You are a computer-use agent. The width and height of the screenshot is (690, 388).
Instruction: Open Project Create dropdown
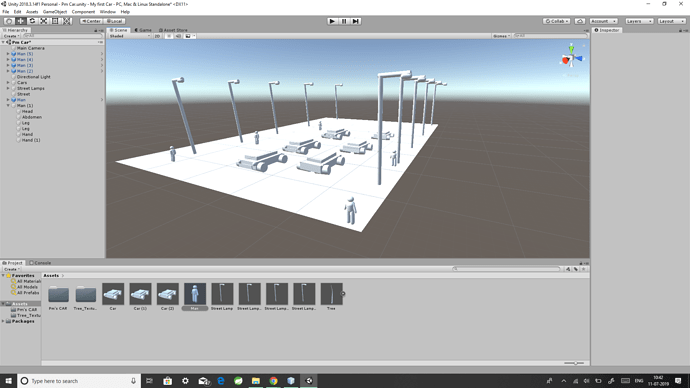point(11,269)
